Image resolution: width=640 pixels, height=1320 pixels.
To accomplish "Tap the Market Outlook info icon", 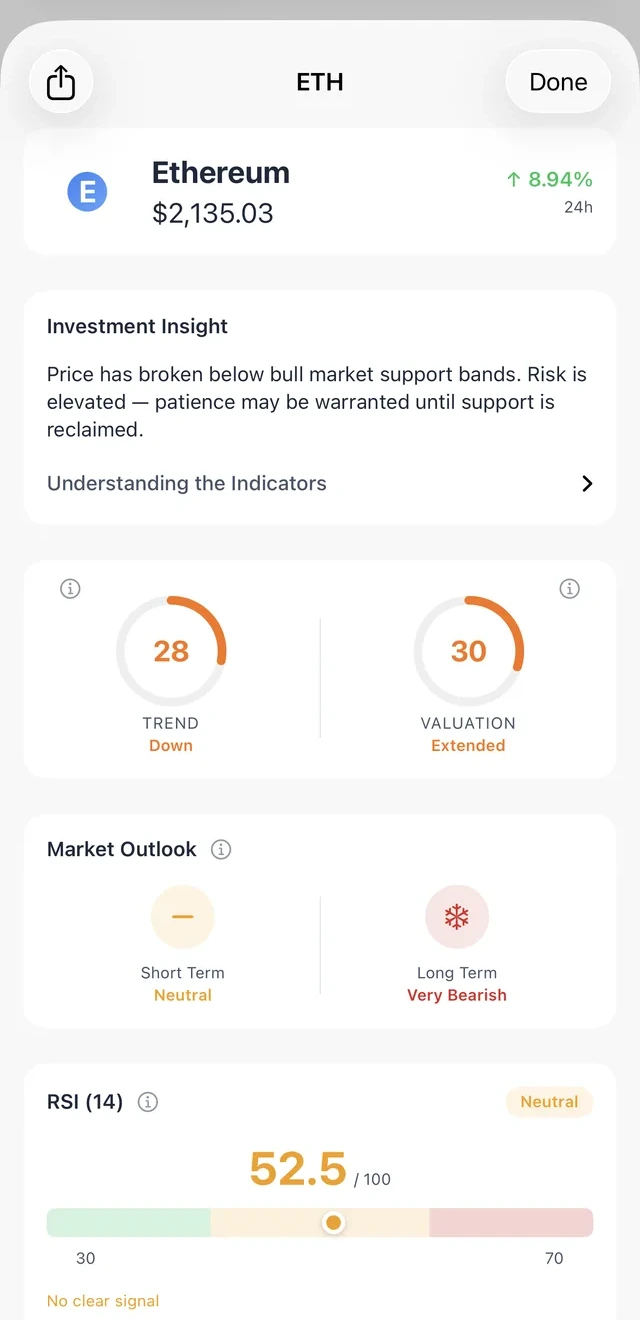I will pyautogui.click(x=221, y=849).
